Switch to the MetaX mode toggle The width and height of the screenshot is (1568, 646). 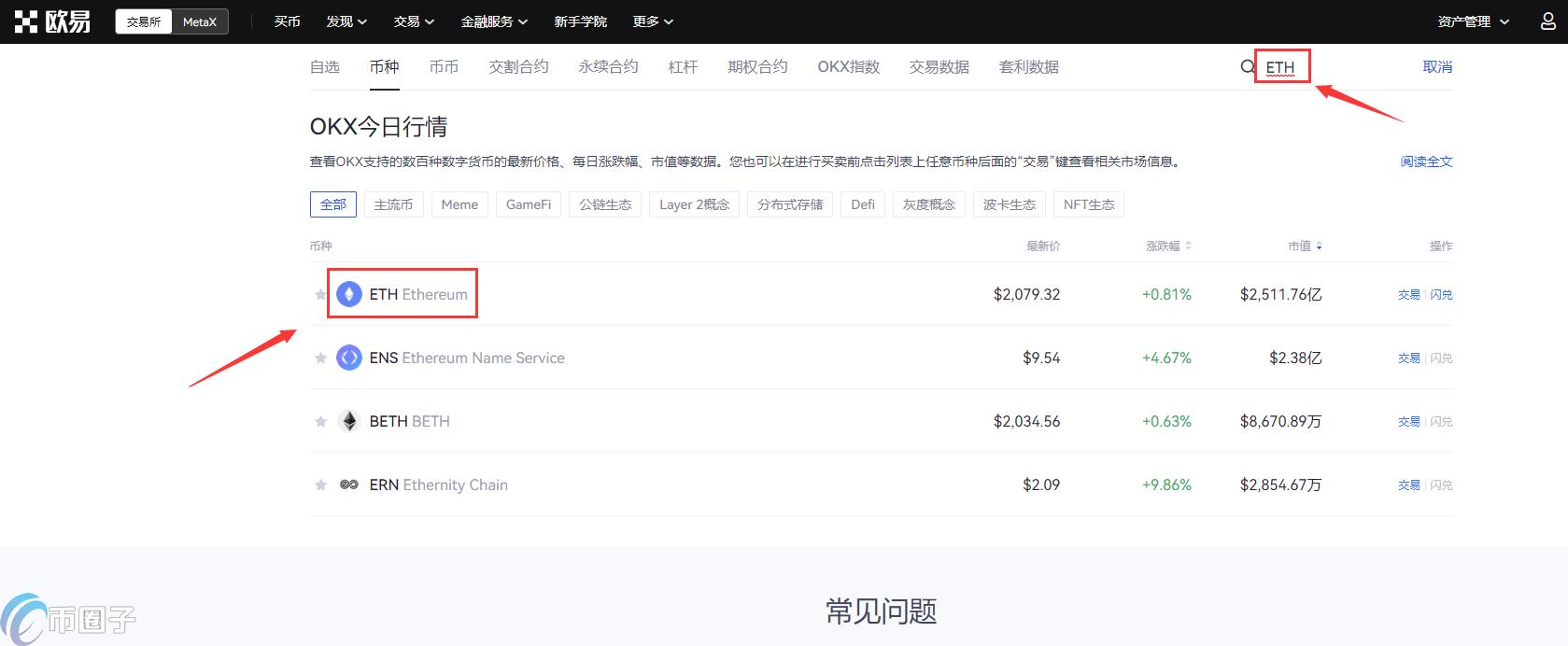pyautogui.click(x=200, y=21)
